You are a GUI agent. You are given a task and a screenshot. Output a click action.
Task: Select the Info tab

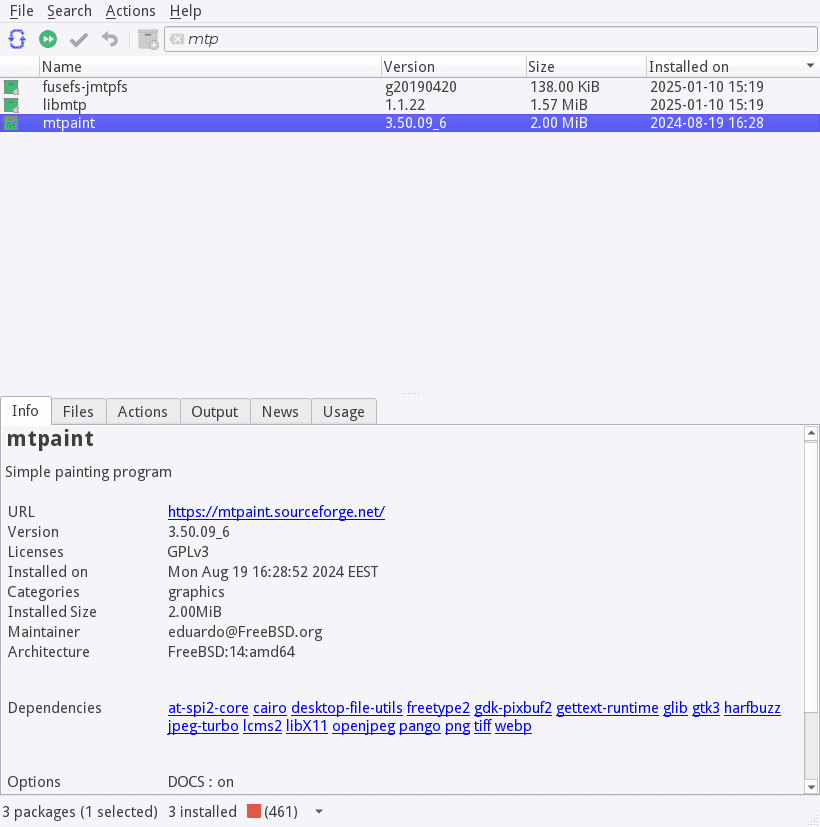coord(25,410)
